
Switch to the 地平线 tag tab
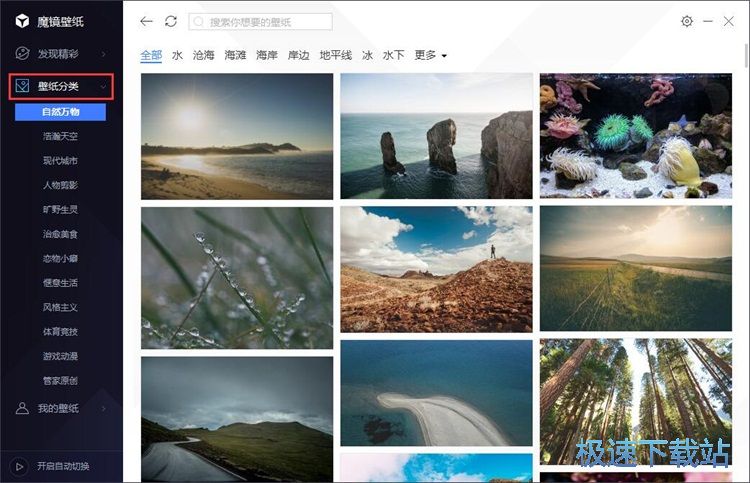point(336,55)
